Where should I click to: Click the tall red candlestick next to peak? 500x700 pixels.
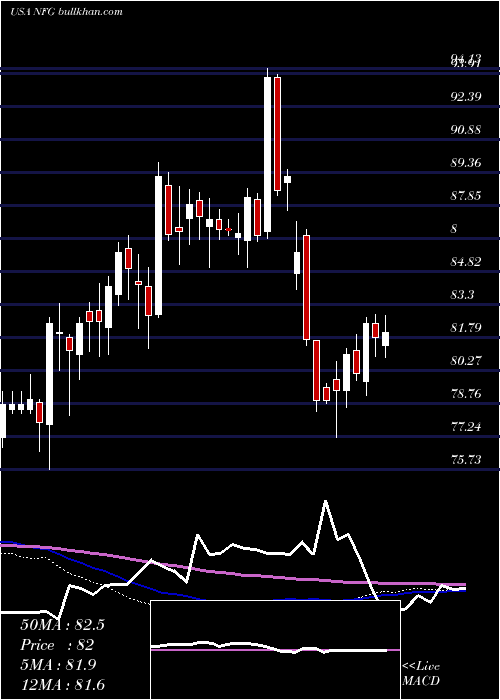(x=277, y=134)
